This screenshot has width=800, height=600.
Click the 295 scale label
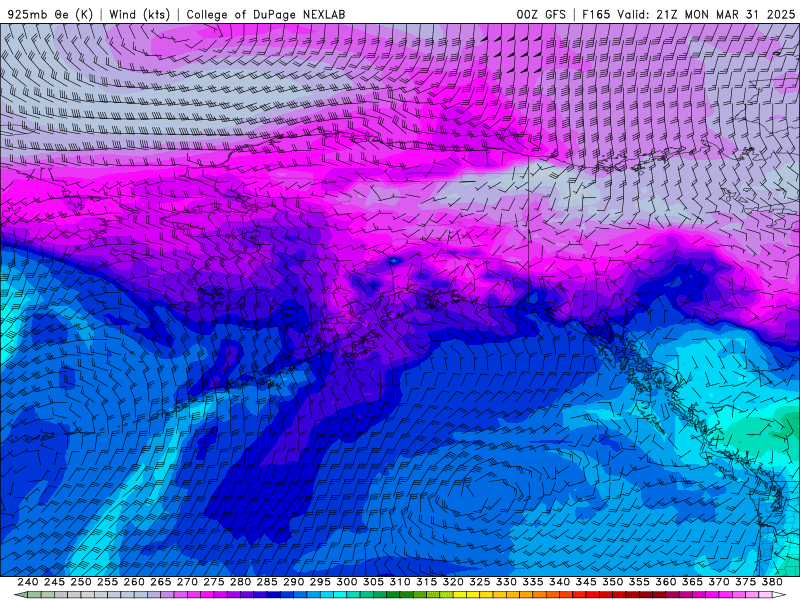[320, 582]
